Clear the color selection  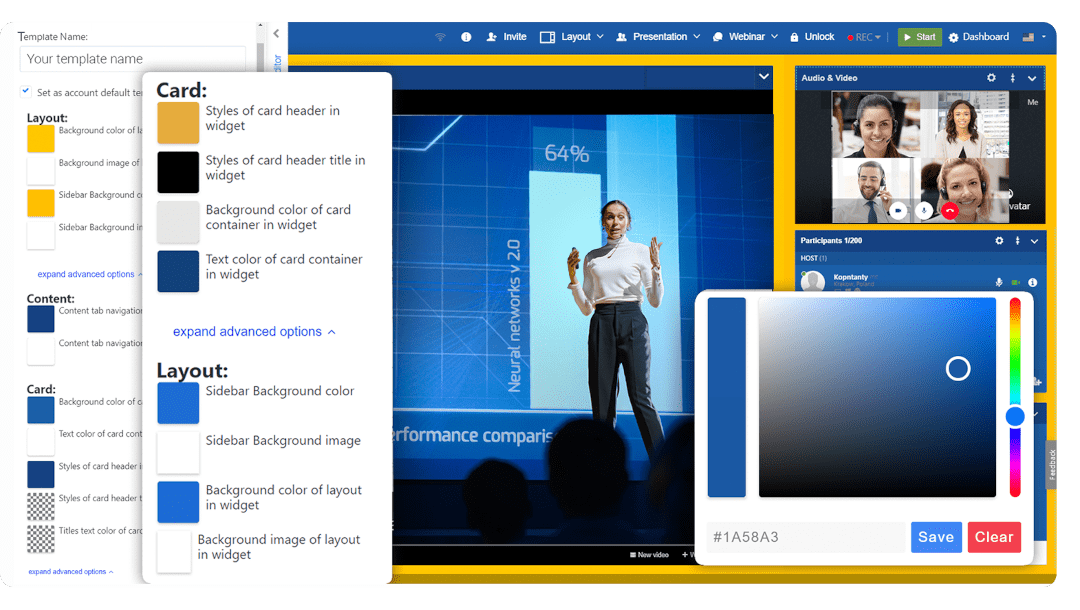[994, 537]
